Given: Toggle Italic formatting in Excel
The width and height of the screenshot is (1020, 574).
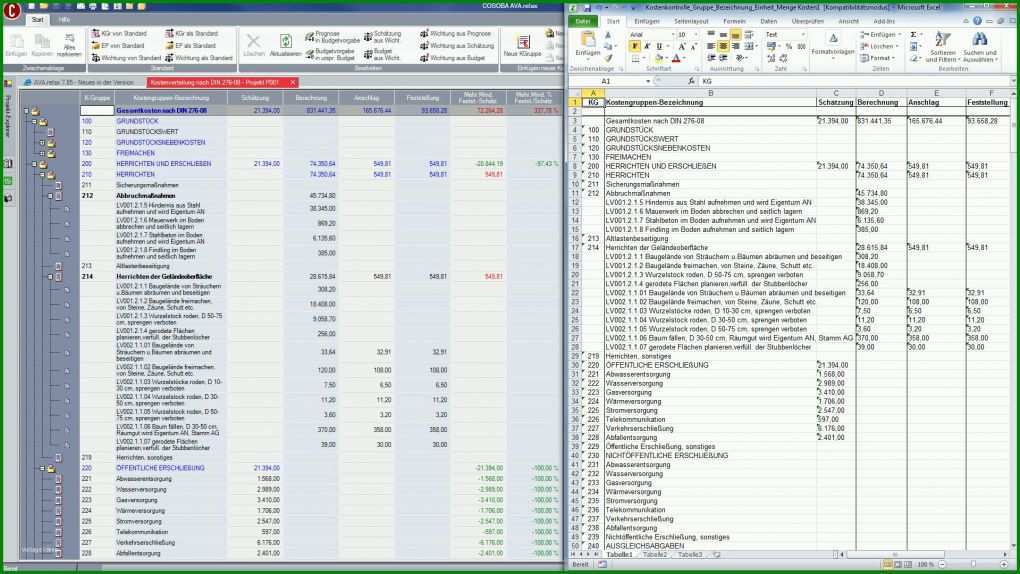Looking at the screenshot, I should click(x=647, y=47).
